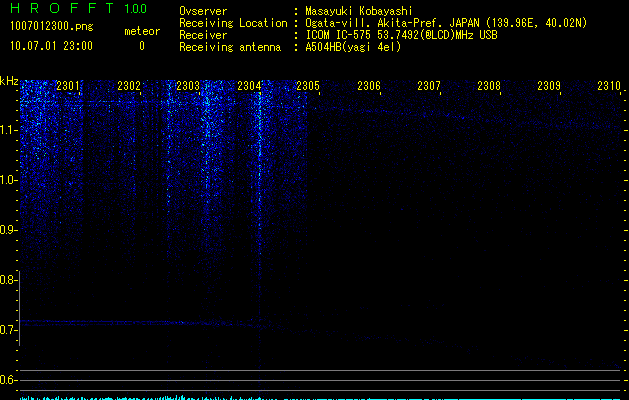
Task: Click the 2306 time marker
Action: coord(369,85)
